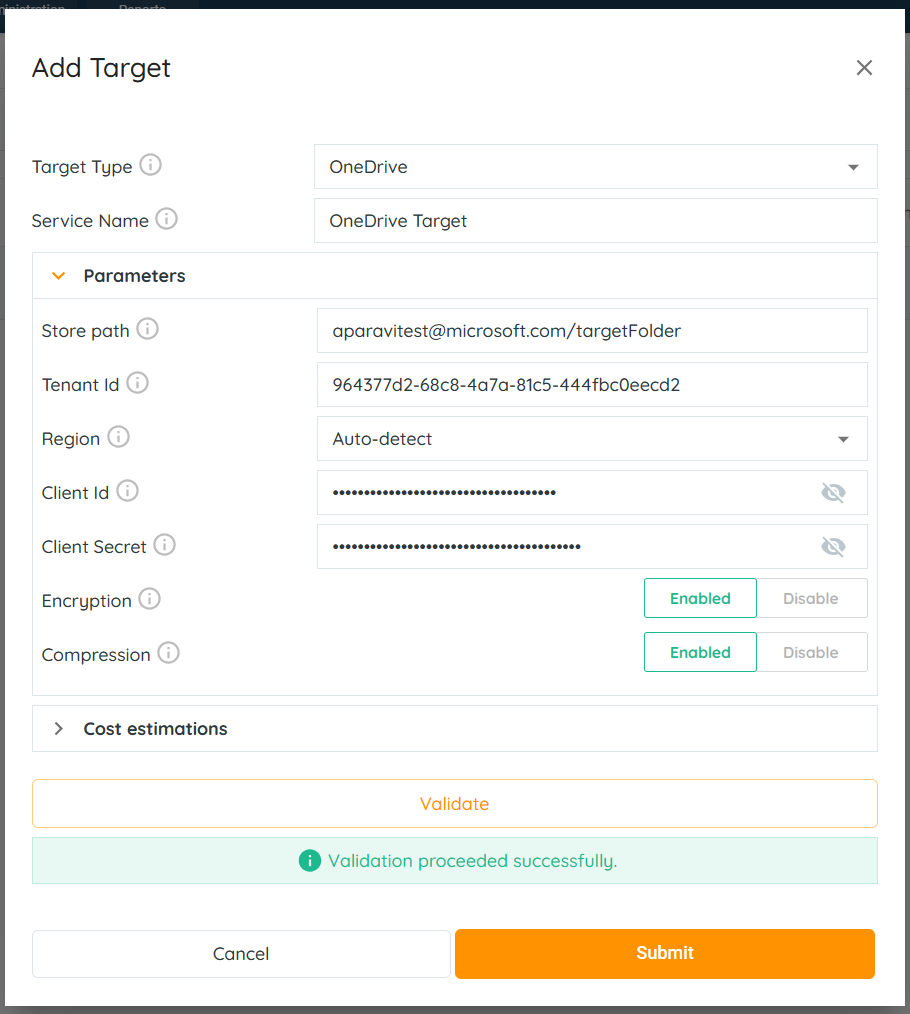This screenshot has width=910, height=1014.
Task: Click the info icon beside Service Name
Action: (166, 219)
